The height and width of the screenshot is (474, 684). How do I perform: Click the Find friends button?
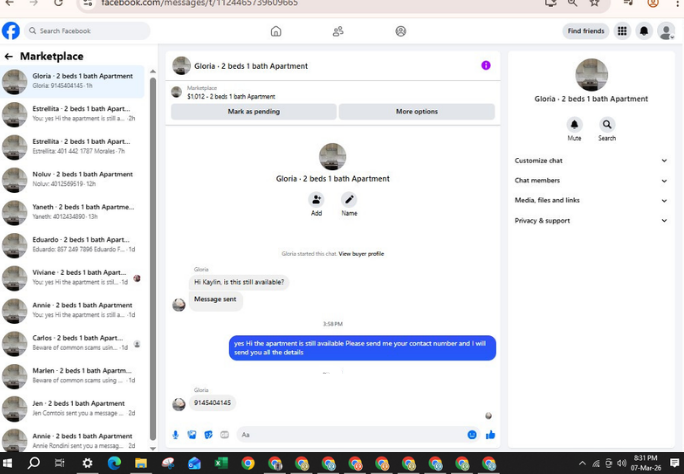(586, 31)
